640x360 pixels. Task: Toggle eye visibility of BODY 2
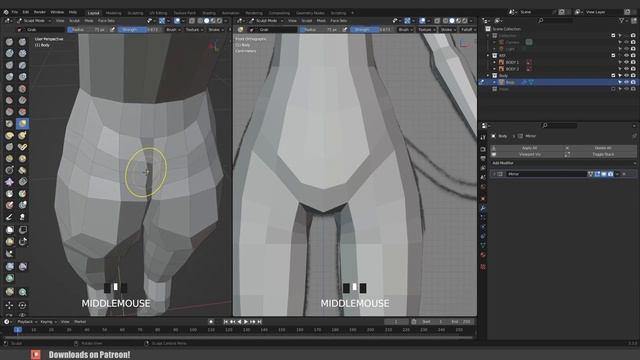point(626,69)
